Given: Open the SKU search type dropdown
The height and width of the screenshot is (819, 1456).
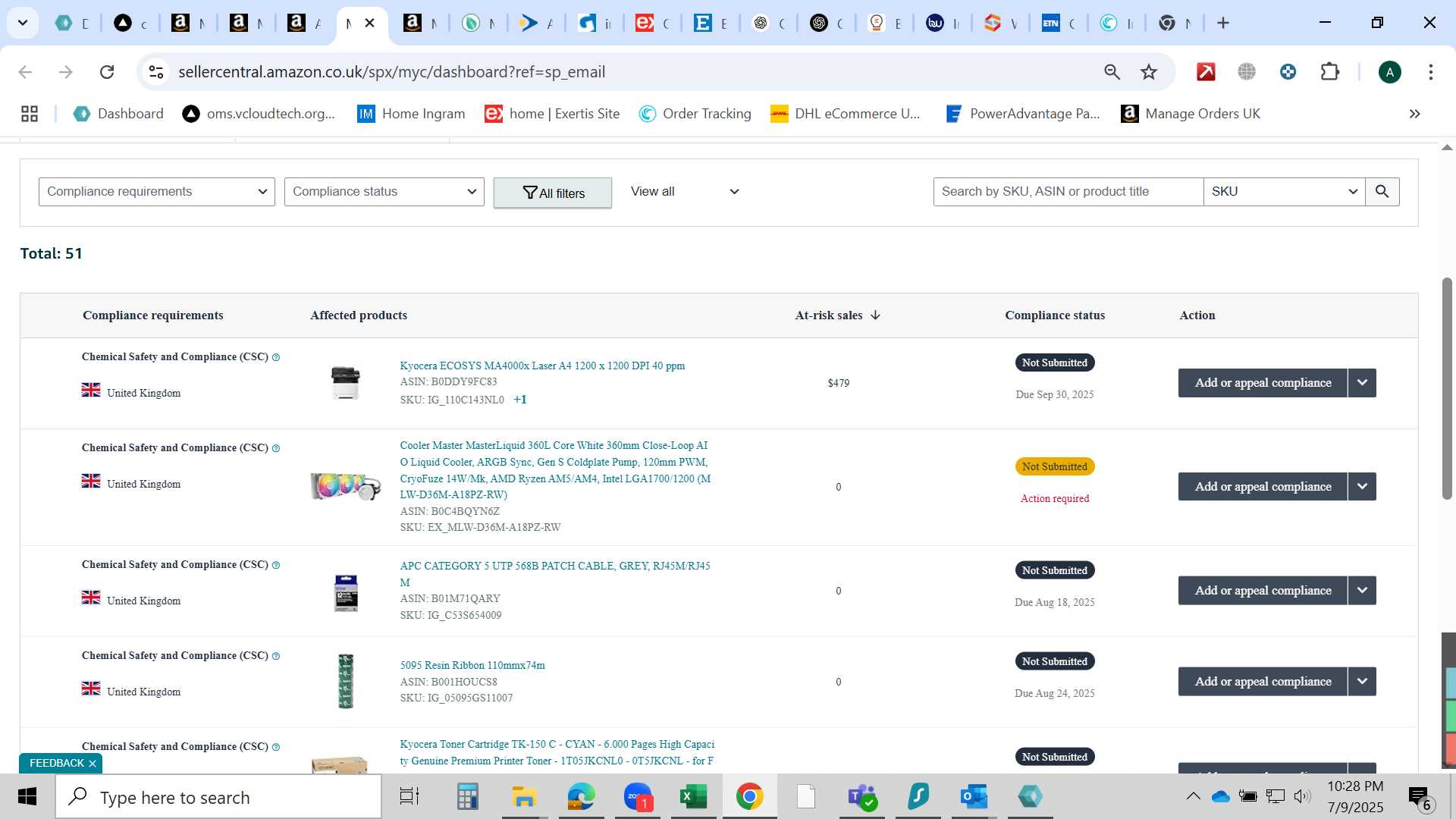Looking at the screenshot, I should click(1284, 192).
